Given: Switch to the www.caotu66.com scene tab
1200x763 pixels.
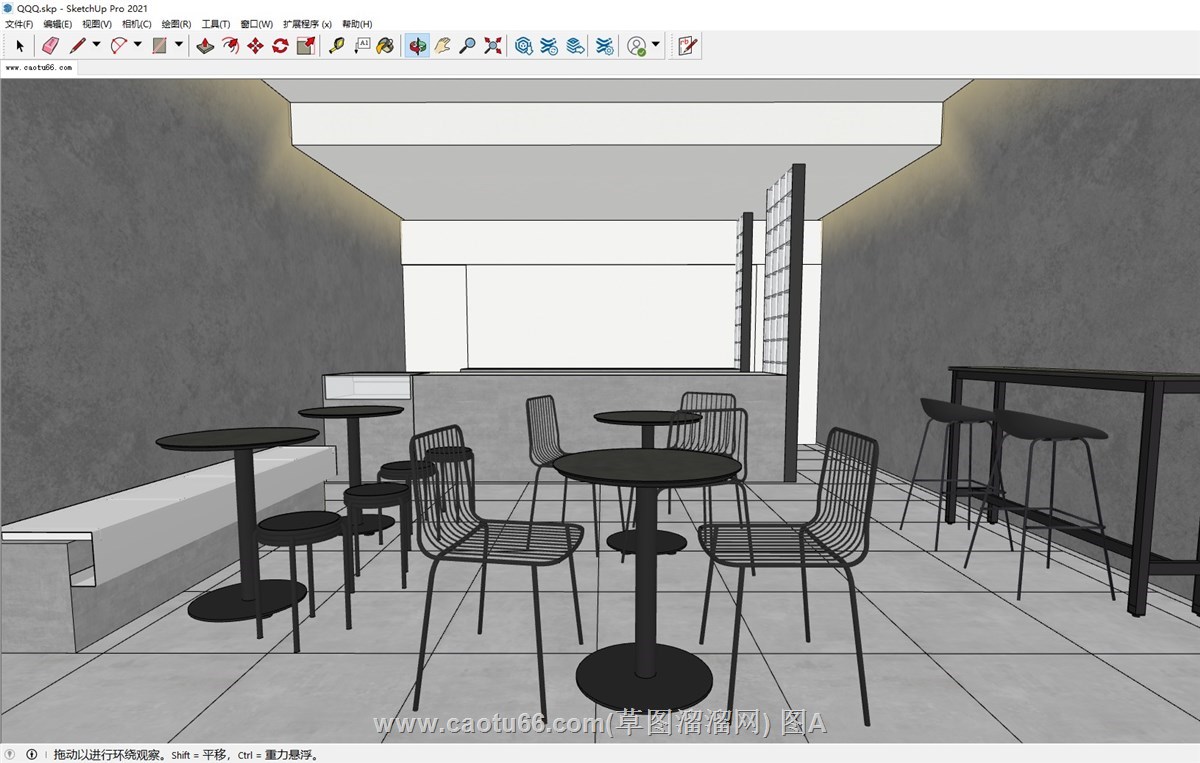Looking at the screenshot, I should [x=39, y=68].
